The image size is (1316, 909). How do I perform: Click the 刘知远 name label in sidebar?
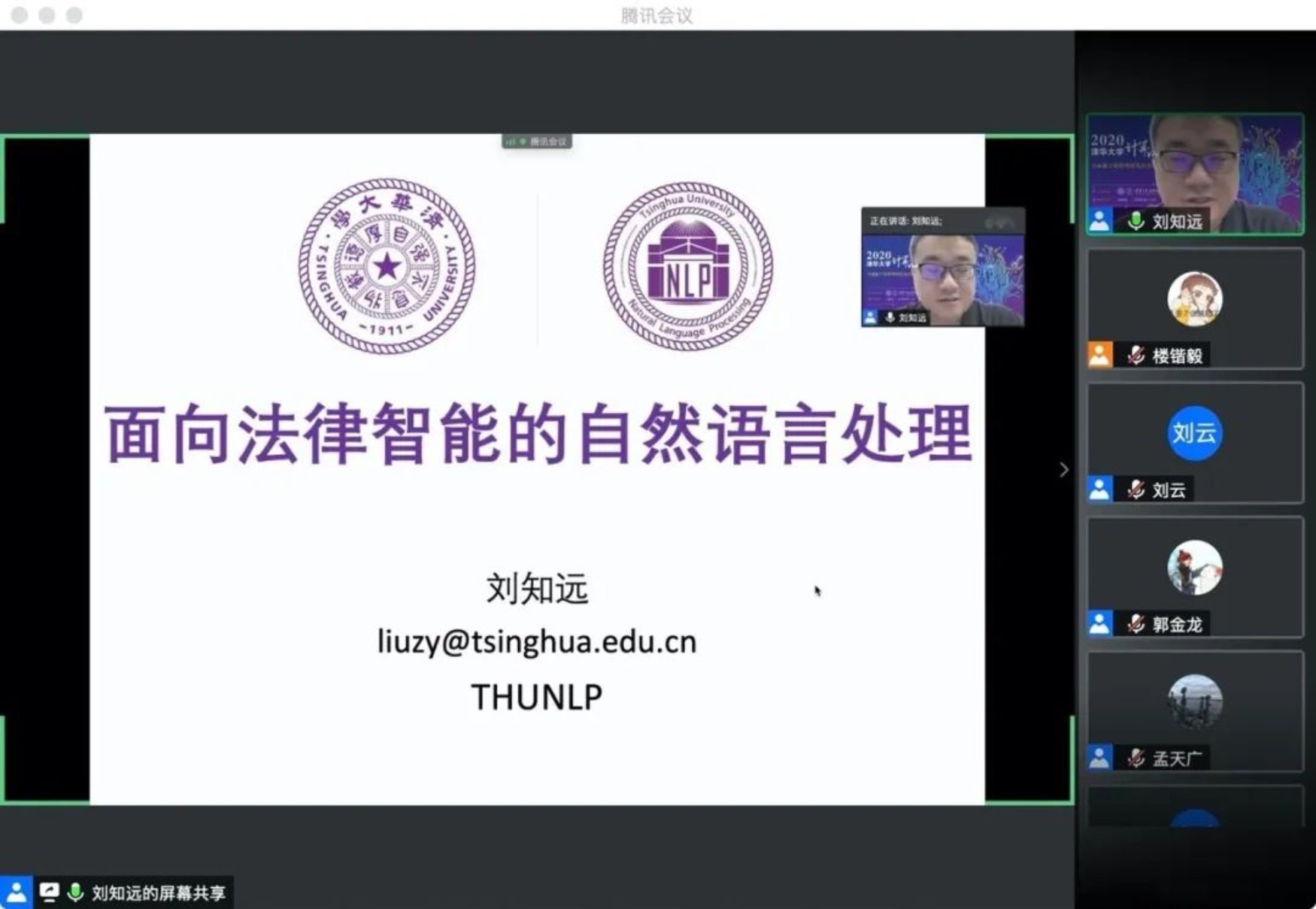[1177, 222]
